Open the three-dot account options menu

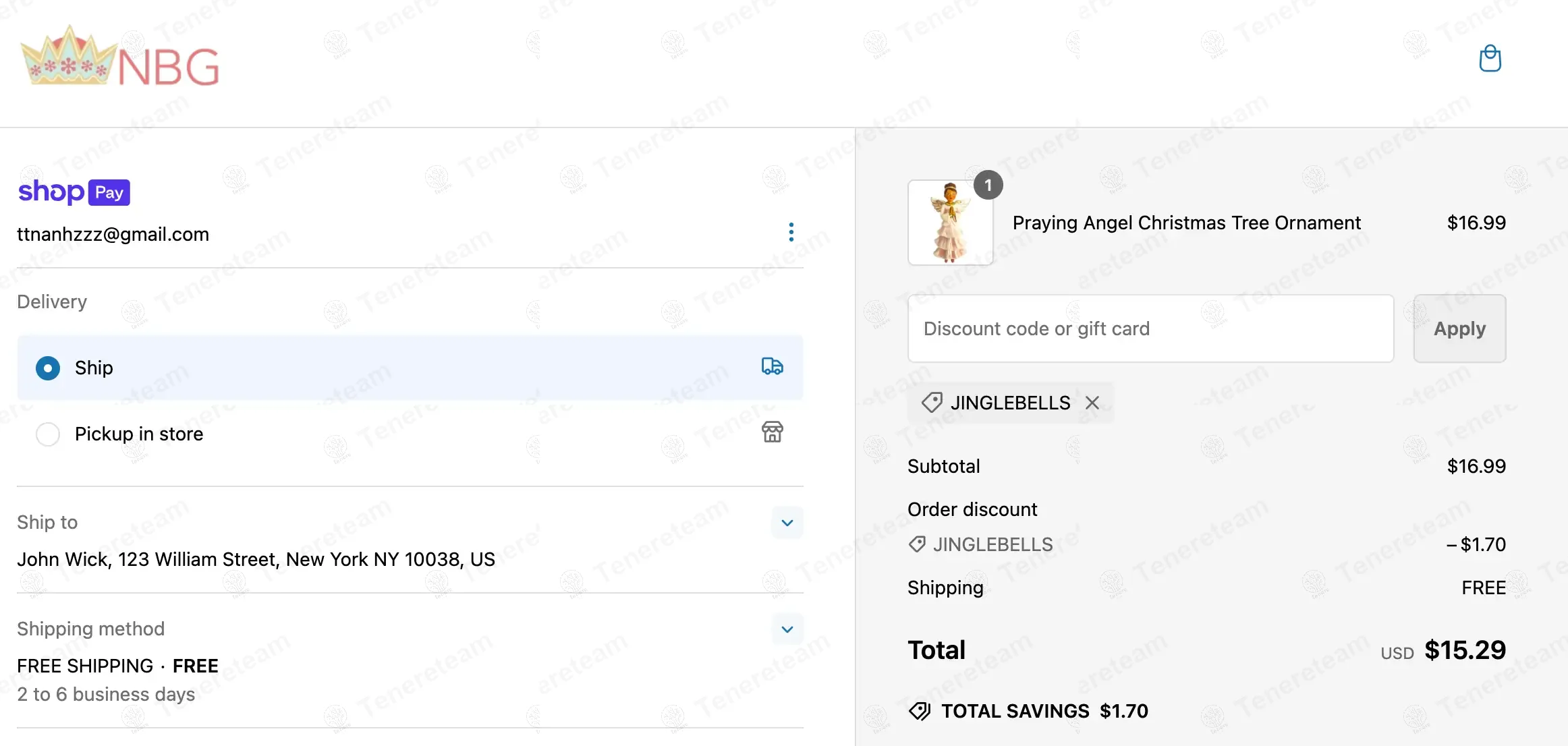pyautogui.click(x=791, y=232)
